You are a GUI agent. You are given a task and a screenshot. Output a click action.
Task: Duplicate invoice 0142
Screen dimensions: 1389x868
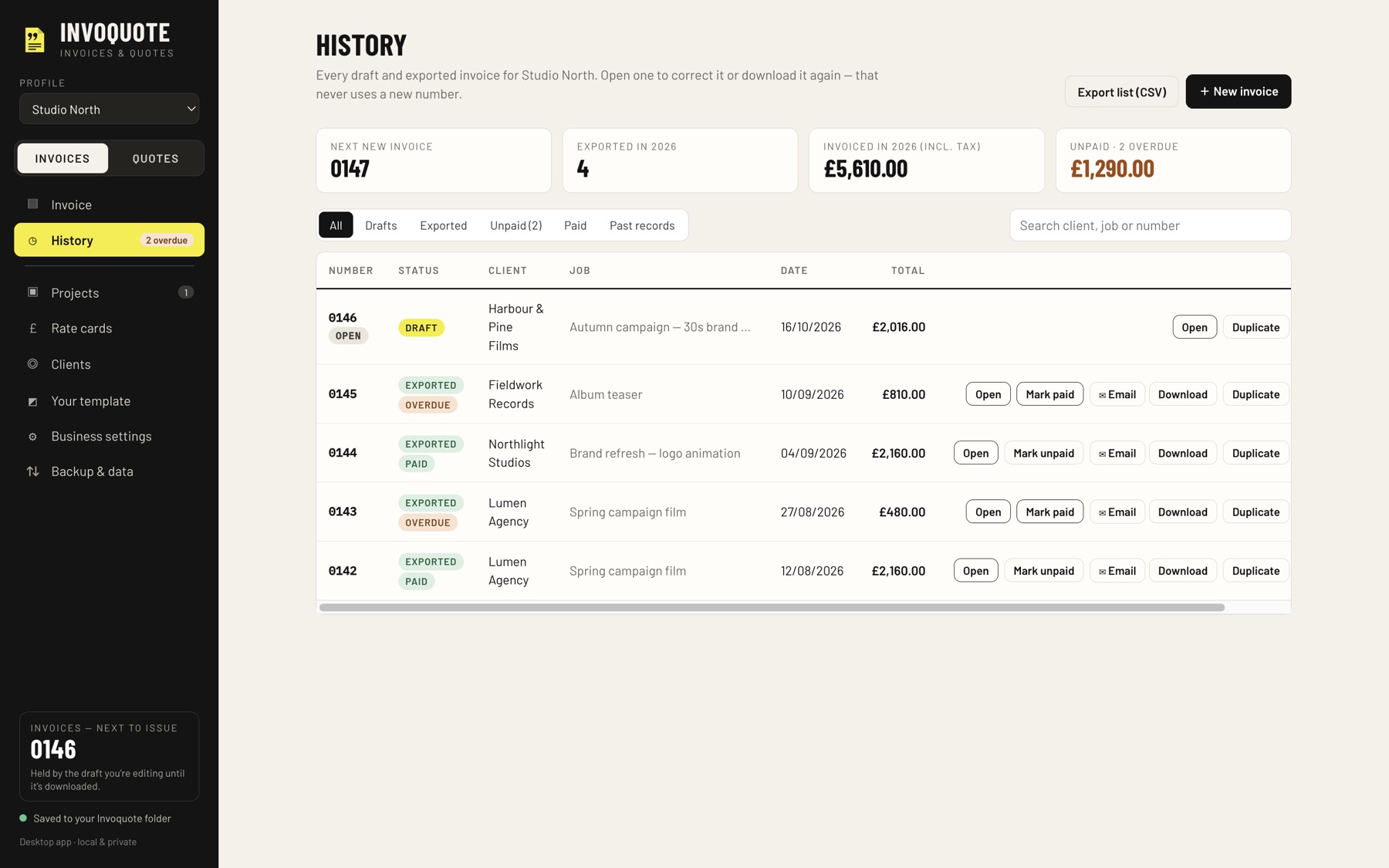click(1256, 571)
